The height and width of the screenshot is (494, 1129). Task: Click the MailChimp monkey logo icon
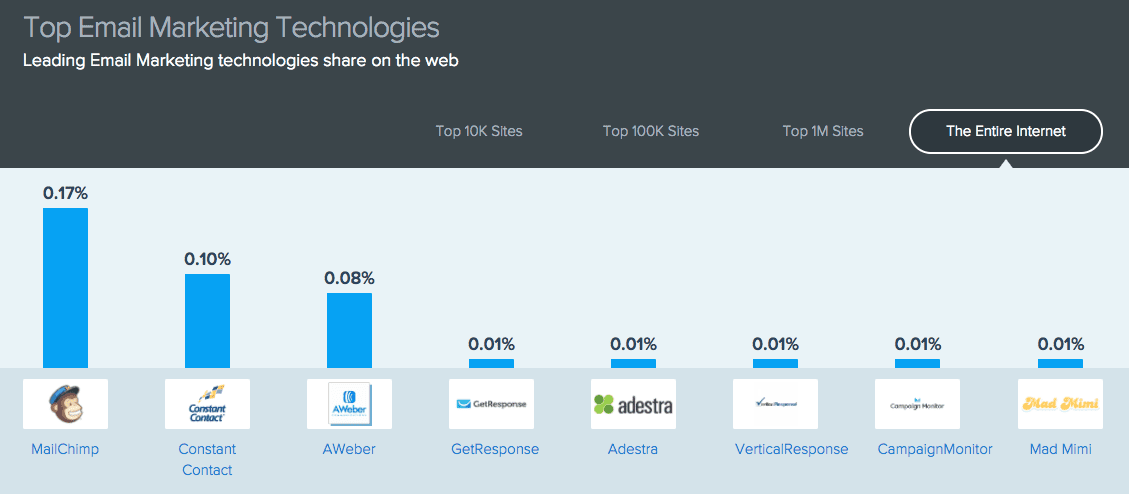(65, 404)
